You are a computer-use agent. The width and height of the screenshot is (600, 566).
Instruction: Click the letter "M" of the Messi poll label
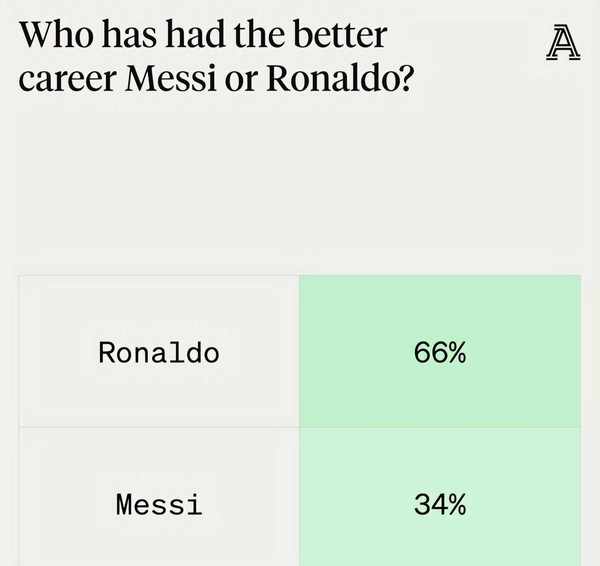point(124,505)
